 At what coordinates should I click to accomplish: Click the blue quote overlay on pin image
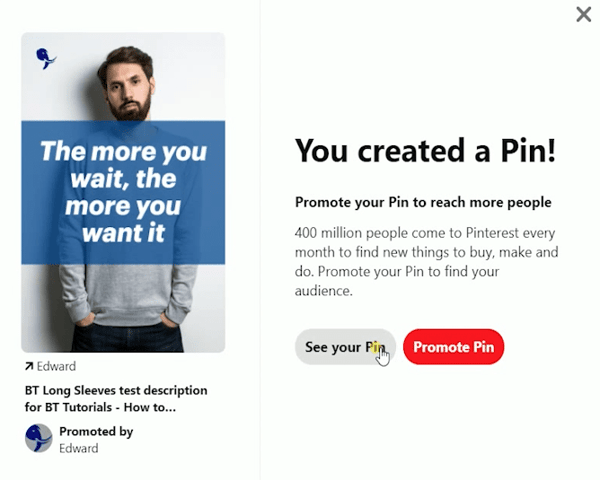[x=123, y=193]
